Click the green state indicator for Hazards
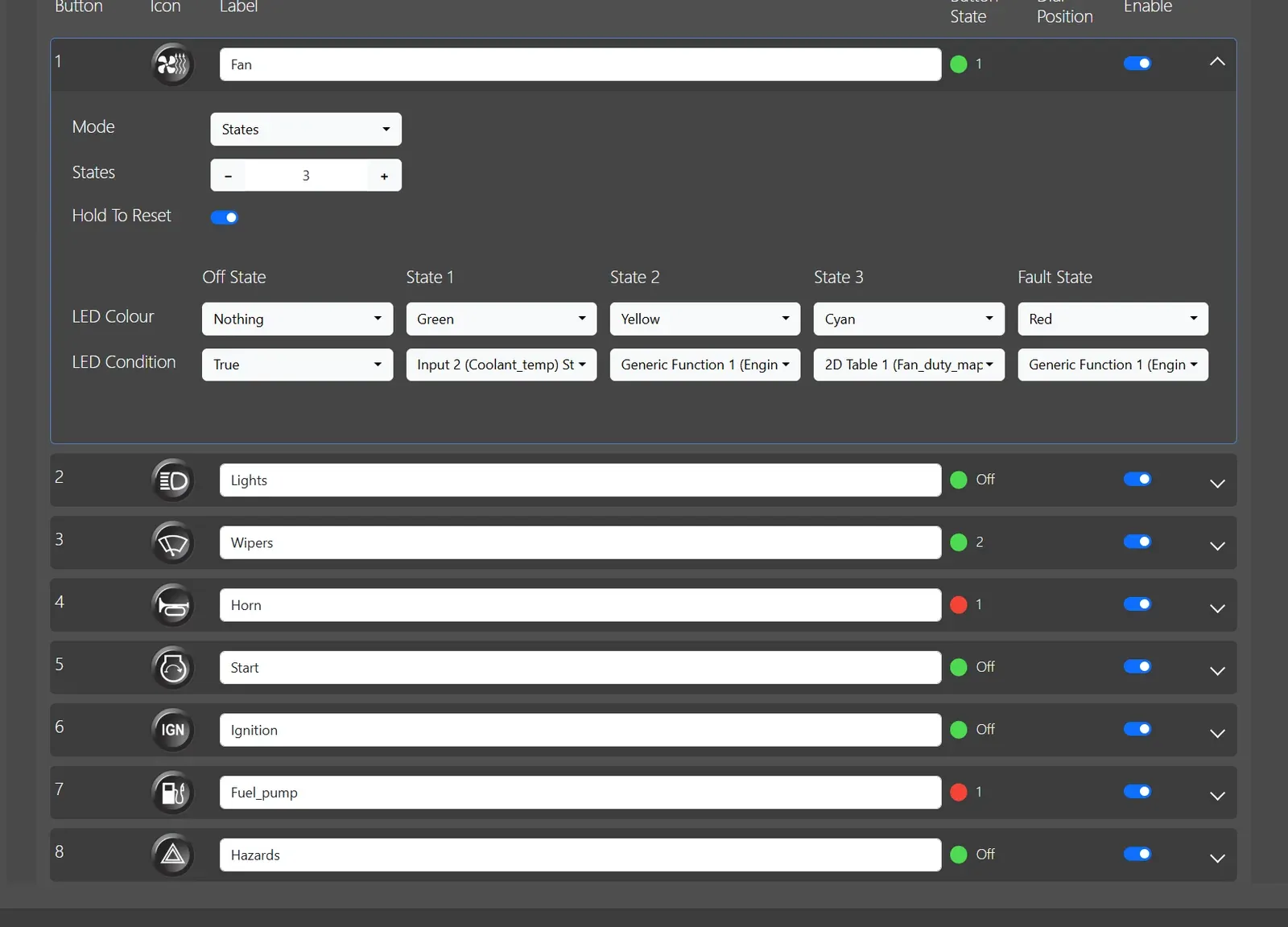 click(x=958, y=855)
